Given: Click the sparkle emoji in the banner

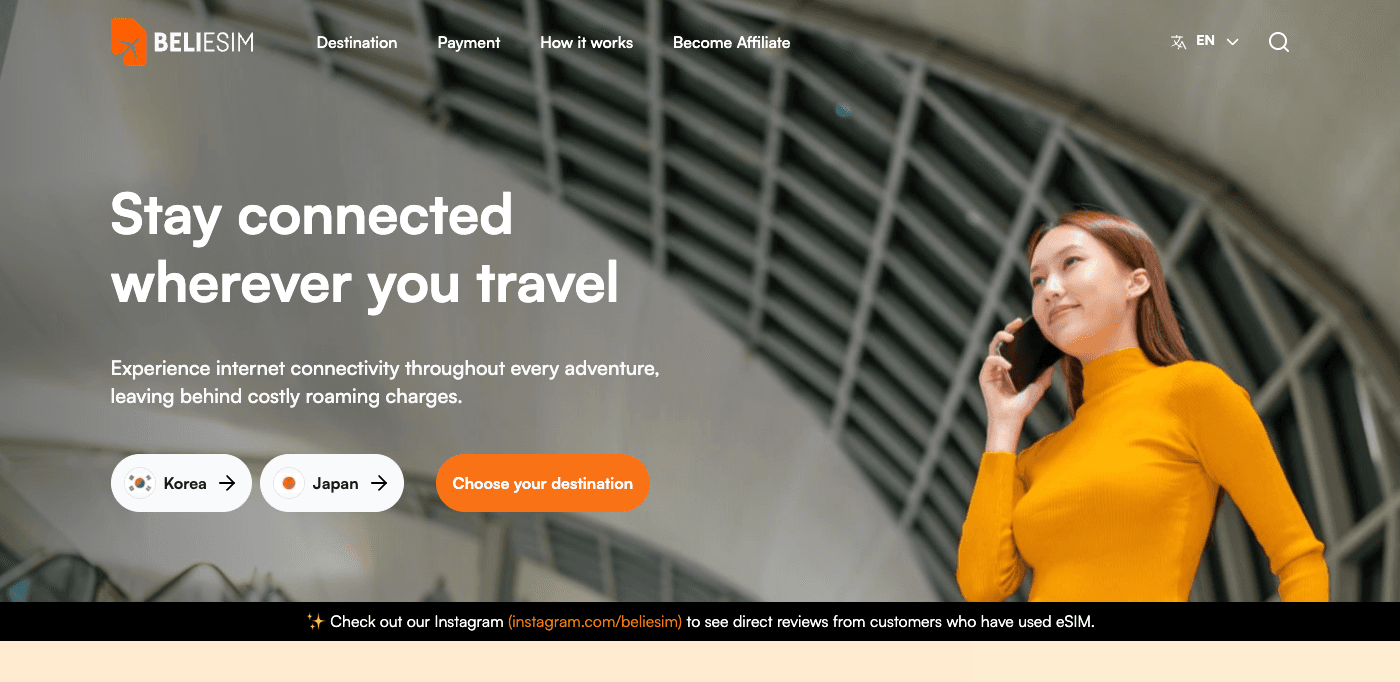Looking at the screenshot, I should point(315,622).
